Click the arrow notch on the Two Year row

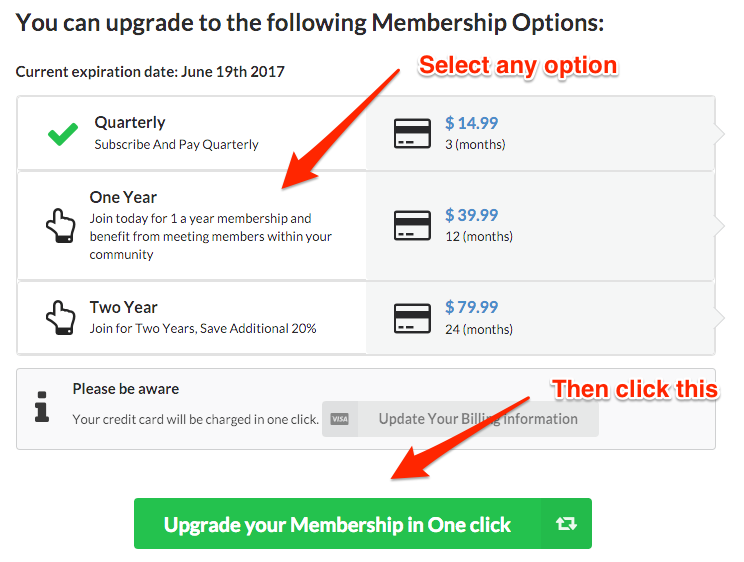720,317
